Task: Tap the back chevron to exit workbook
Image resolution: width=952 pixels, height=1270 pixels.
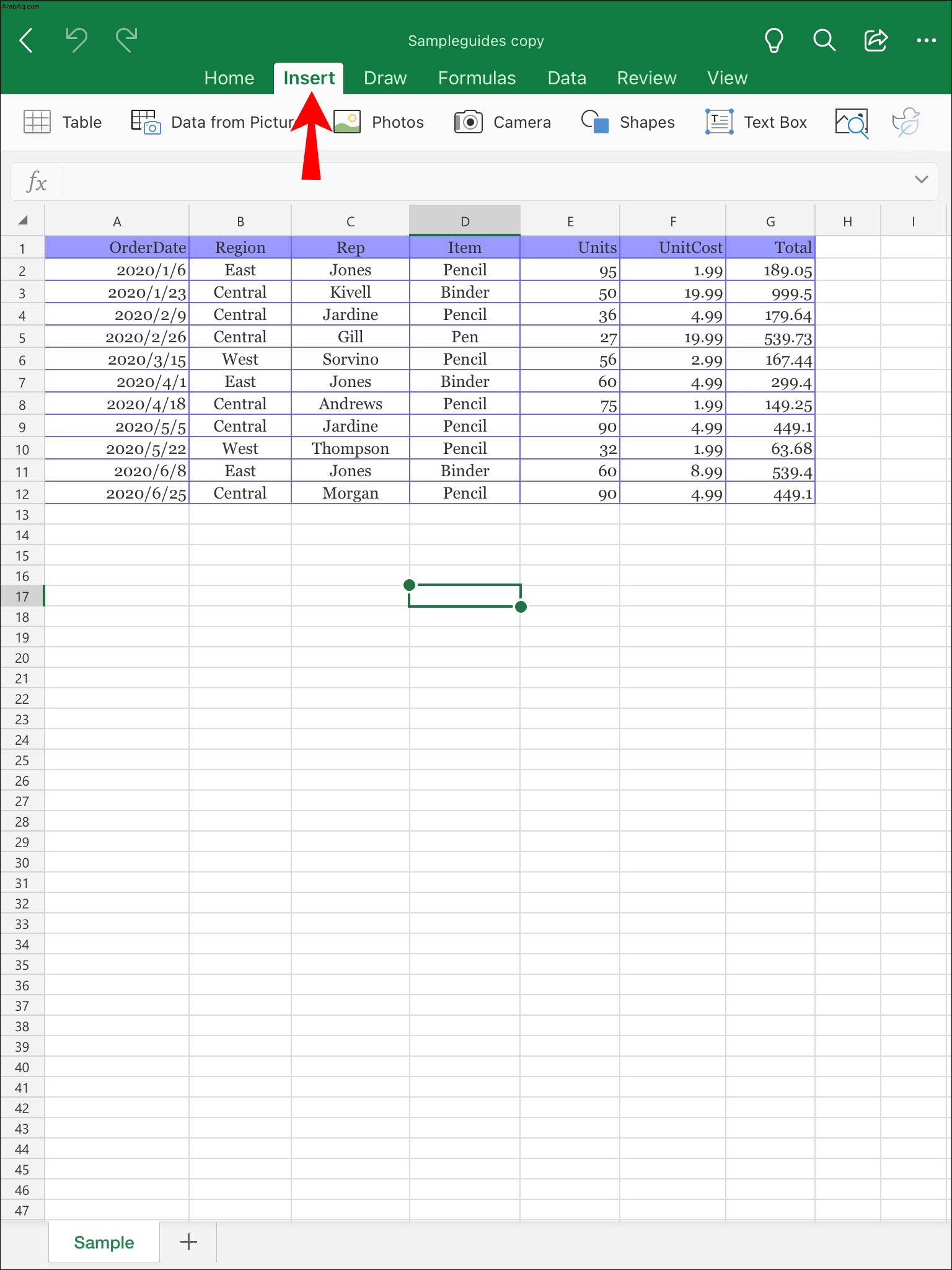Action: 26,41
